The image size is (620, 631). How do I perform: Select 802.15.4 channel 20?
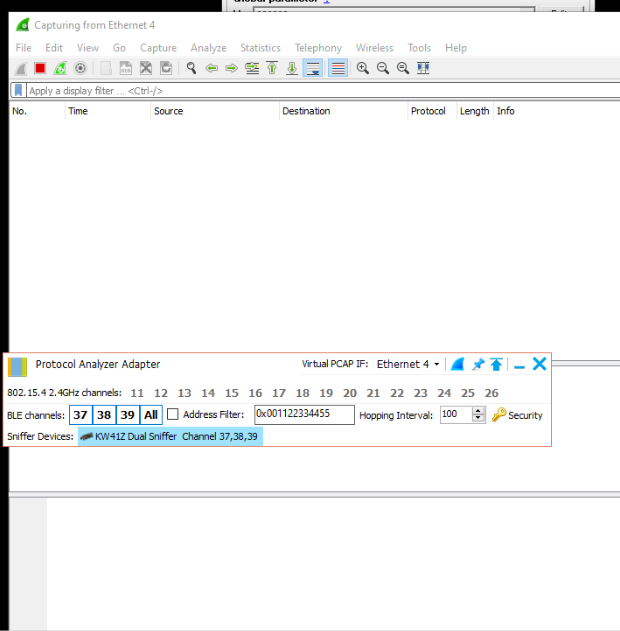click(350, 393)
